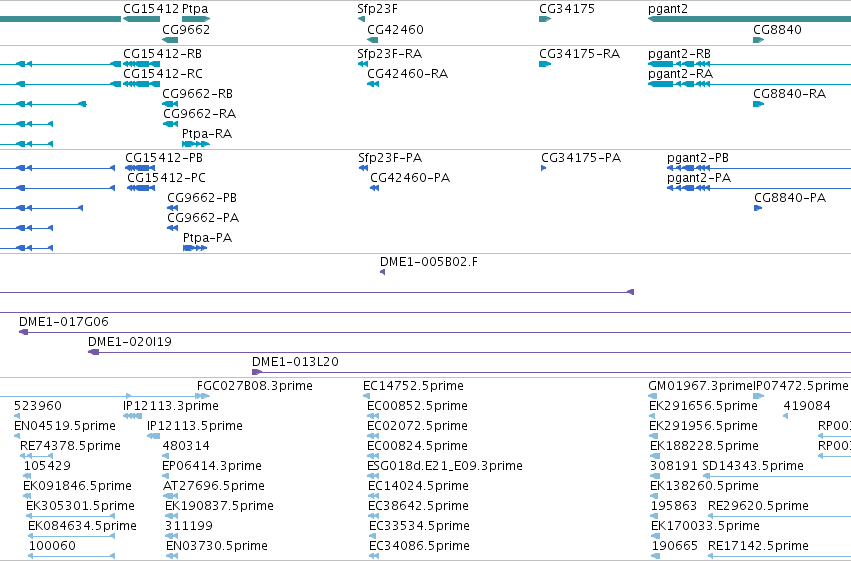Select the EK138260.5prime EST label

(704, 486)
